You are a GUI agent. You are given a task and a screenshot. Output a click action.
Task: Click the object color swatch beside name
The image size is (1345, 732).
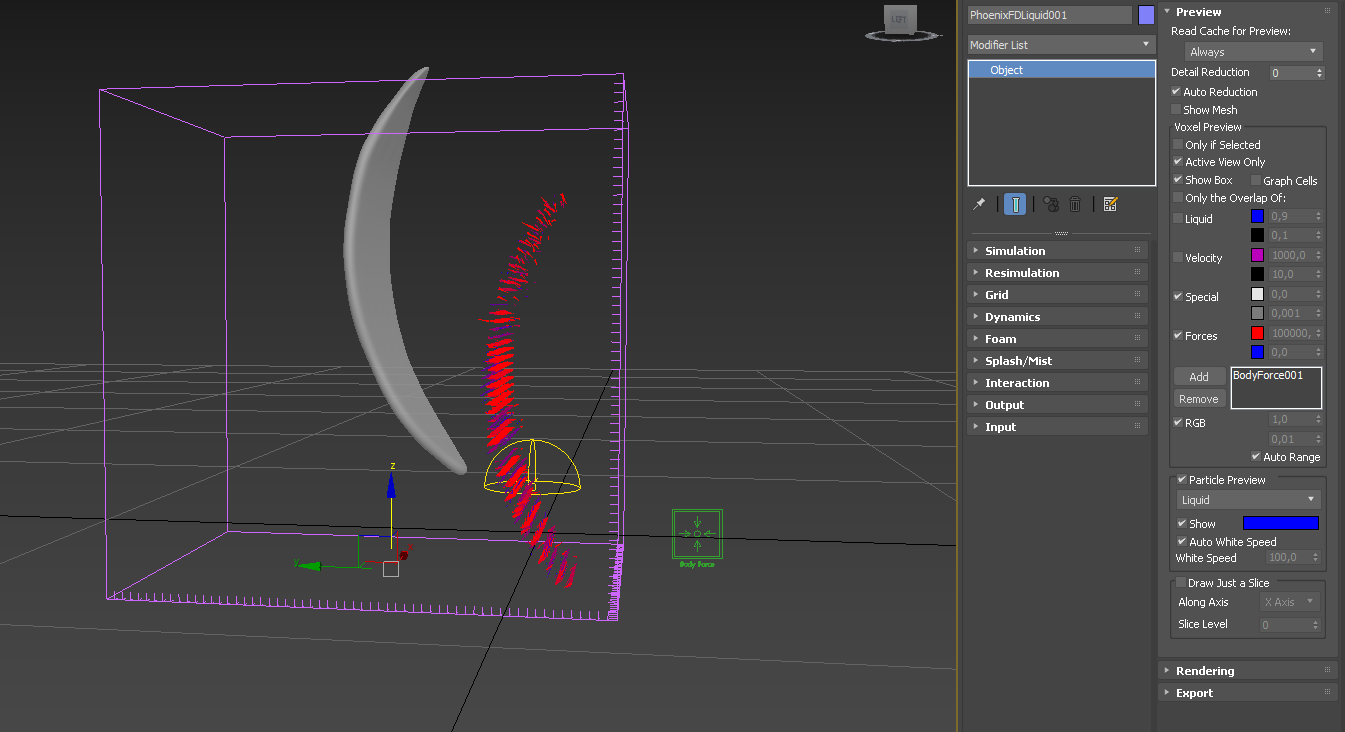coord(1146,15)
